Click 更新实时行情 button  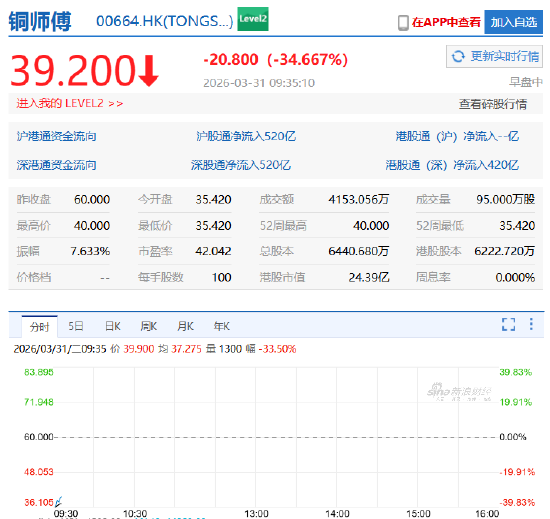click(495, 56)
